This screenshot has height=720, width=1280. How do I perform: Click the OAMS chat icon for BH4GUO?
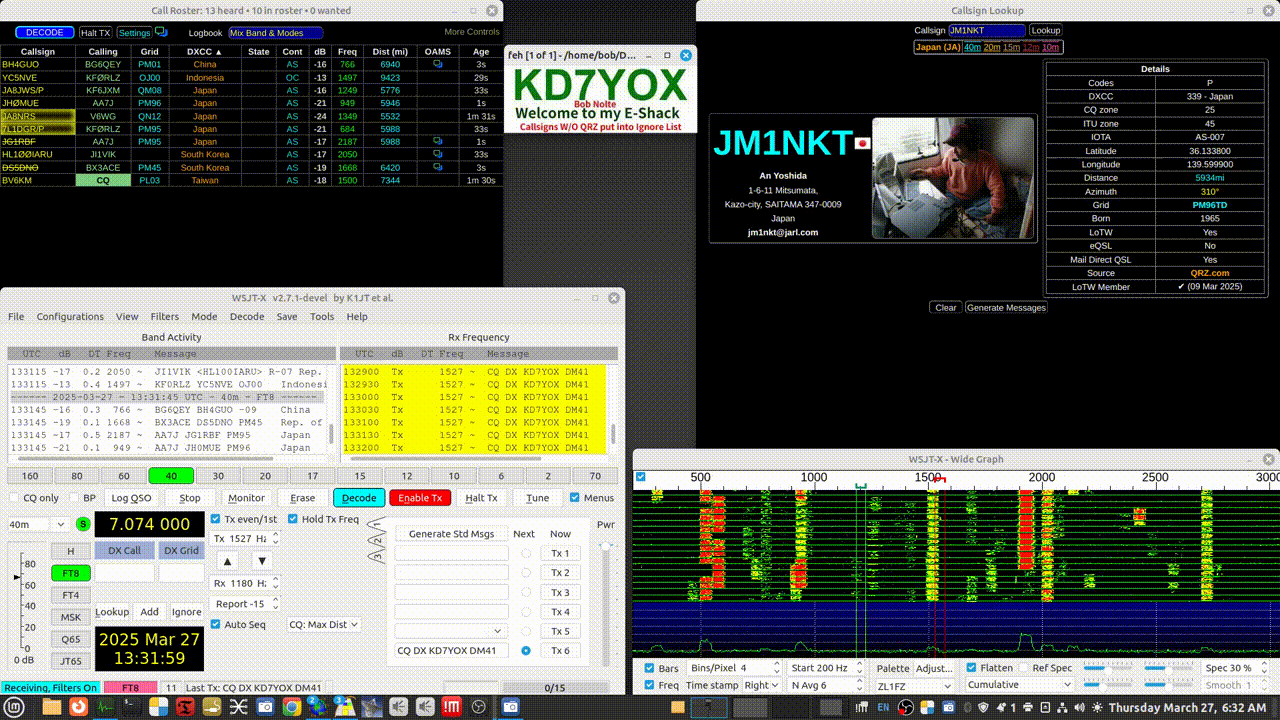437,64
